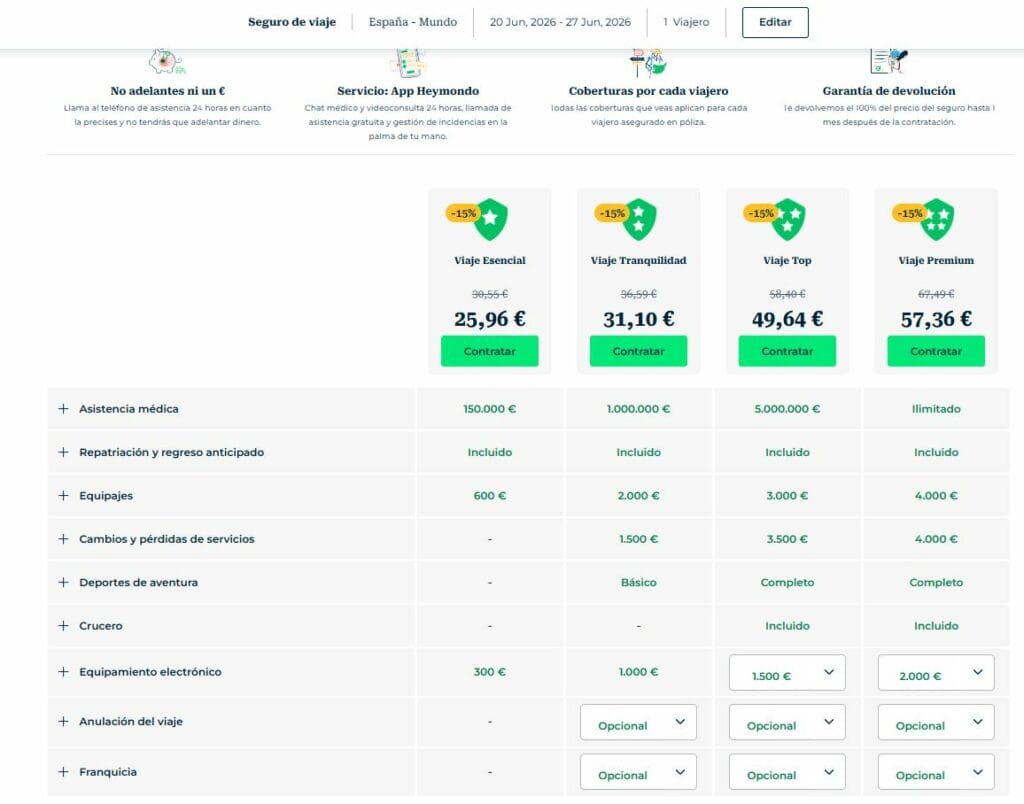Click the Seguro de viaje header label
The width and height of the screenshot is (1024, 804).
pyautogui.click(x=292, y=22)
